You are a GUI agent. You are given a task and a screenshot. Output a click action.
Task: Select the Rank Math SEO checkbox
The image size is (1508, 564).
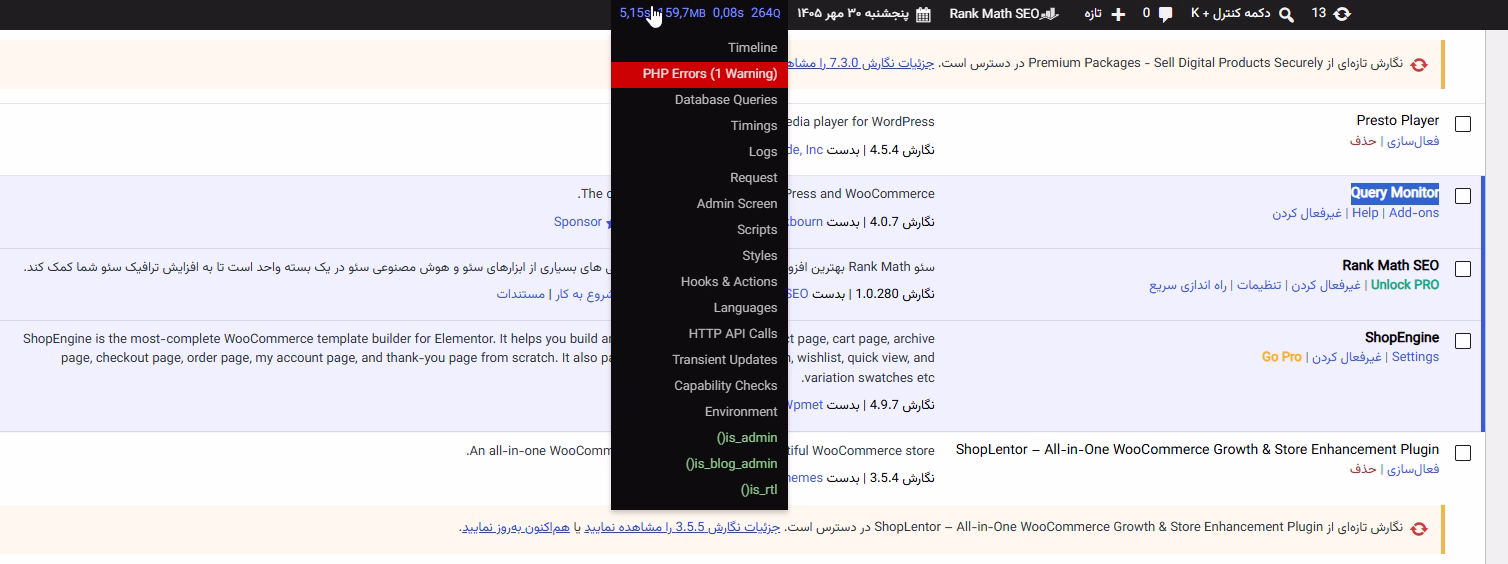tap(1463, 269)
